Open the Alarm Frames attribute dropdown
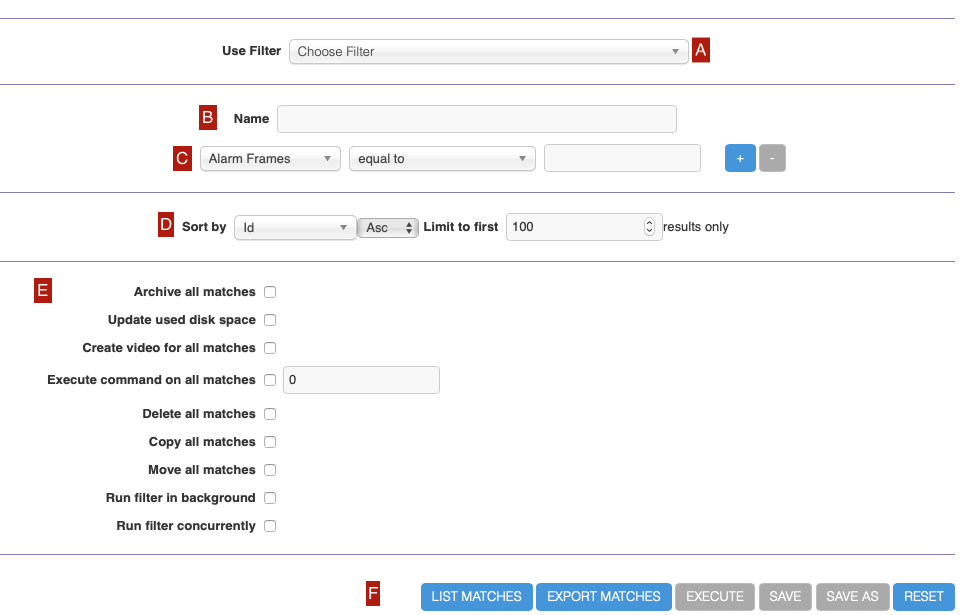The height and width of the screenshot is (615, 962). tap(270, 158)
